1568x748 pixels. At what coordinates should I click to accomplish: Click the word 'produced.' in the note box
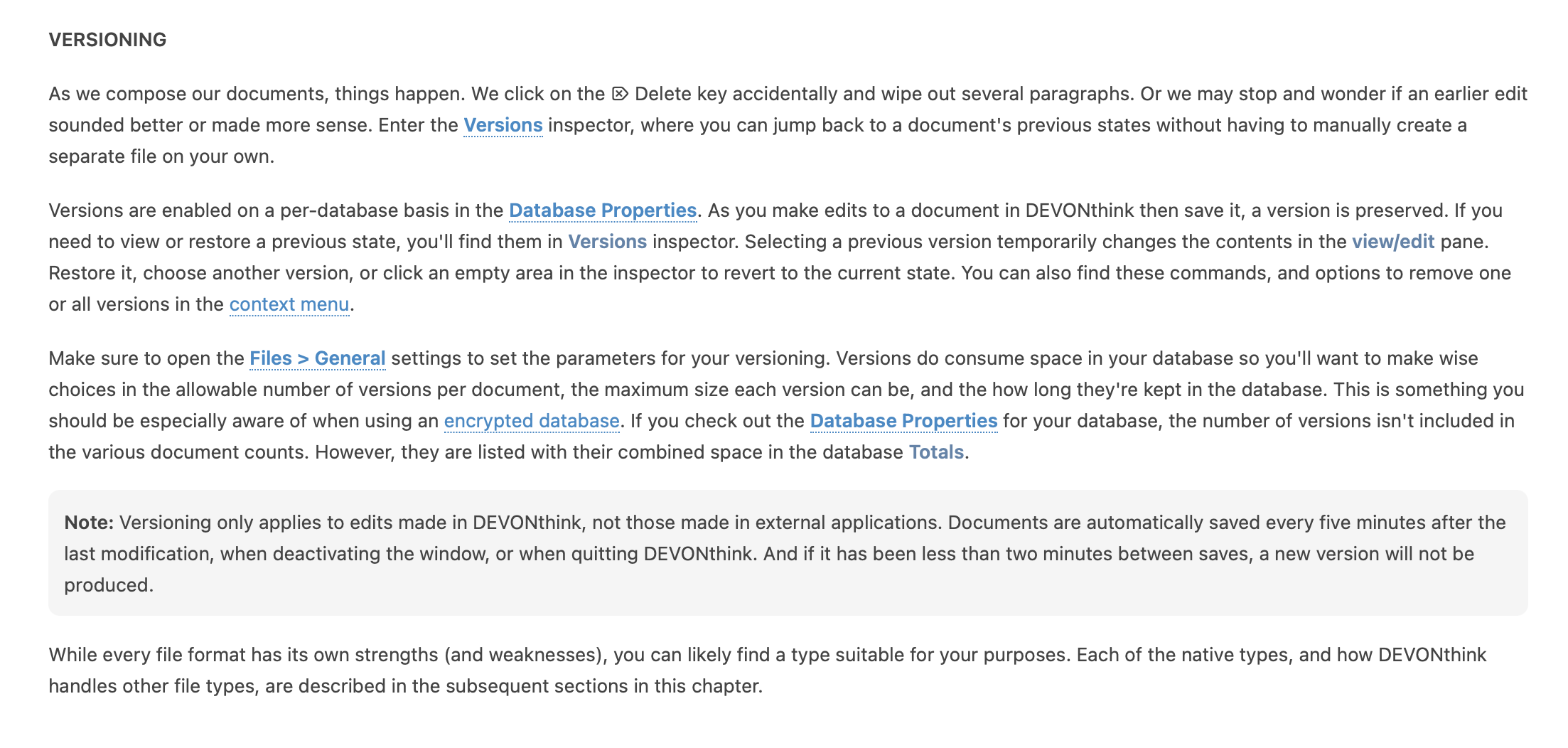click(108, 585)
